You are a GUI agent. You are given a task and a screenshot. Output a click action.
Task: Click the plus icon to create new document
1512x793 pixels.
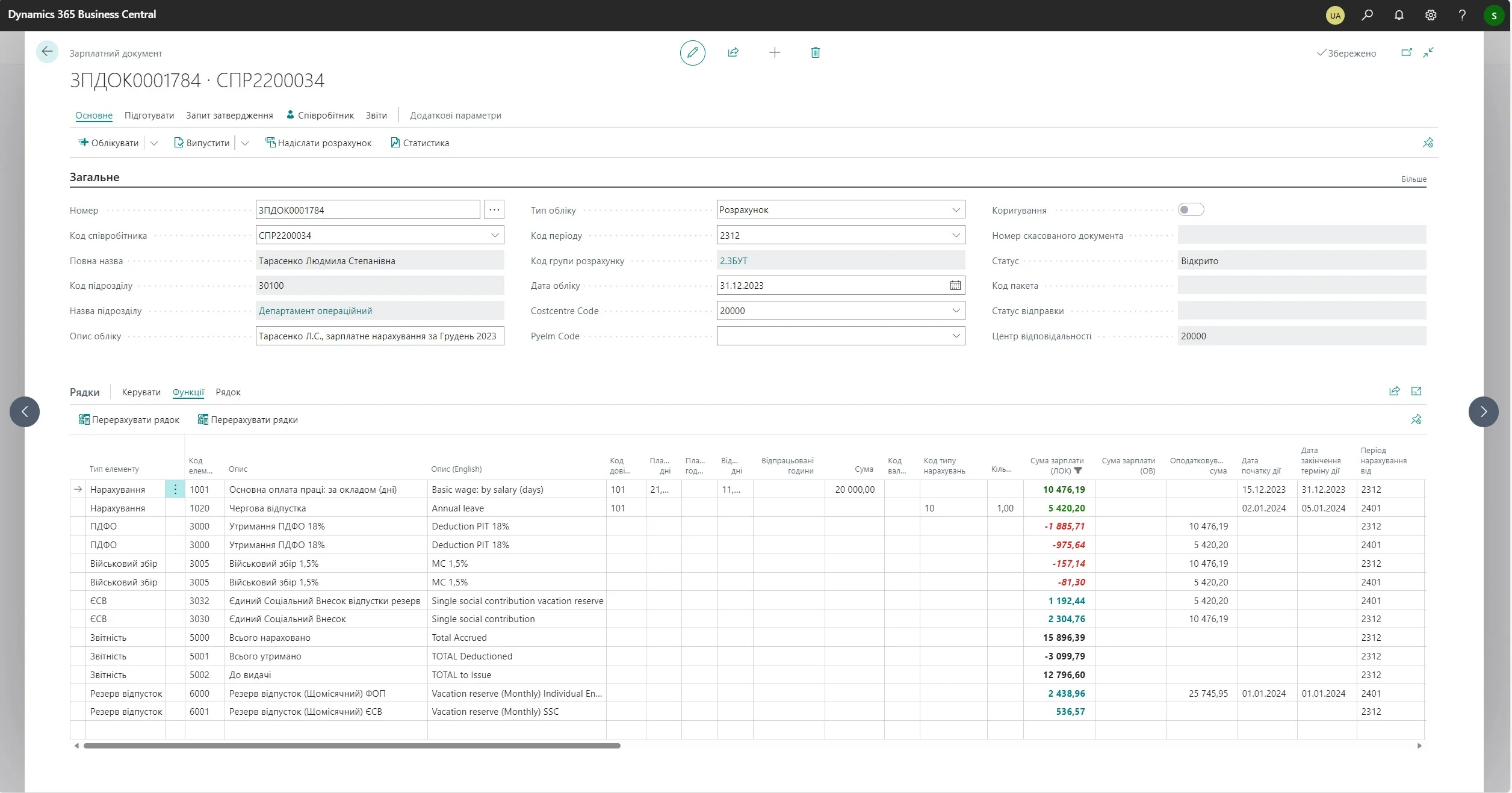[x=775, y=53]
